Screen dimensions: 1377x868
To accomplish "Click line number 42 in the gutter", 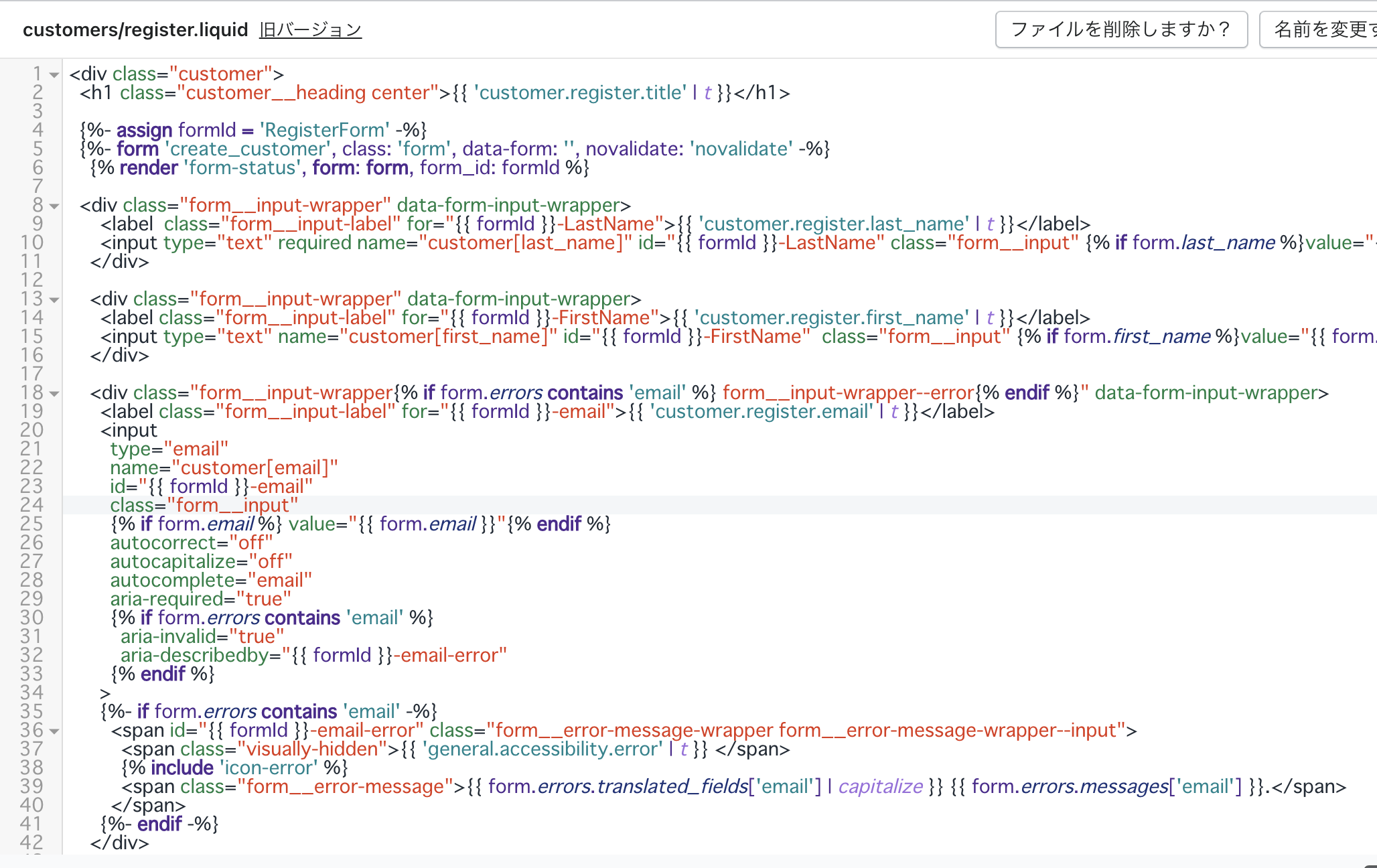I will point(31,843).
